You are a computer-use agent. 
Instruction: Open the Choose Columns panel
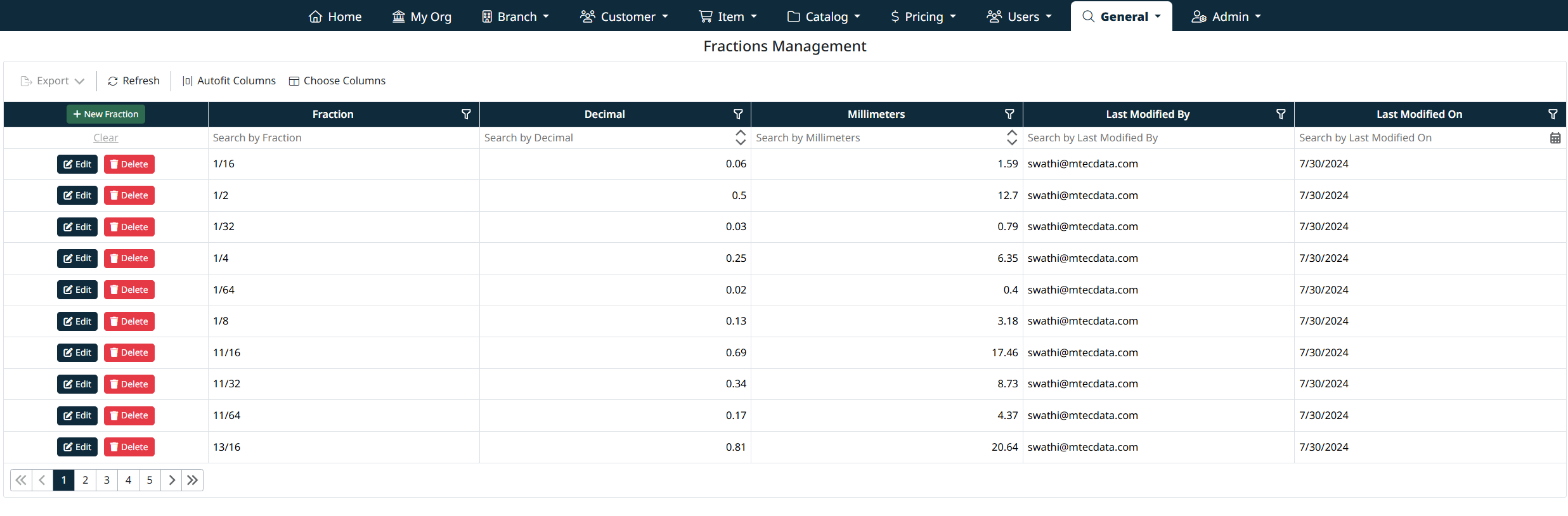[337, 81]
